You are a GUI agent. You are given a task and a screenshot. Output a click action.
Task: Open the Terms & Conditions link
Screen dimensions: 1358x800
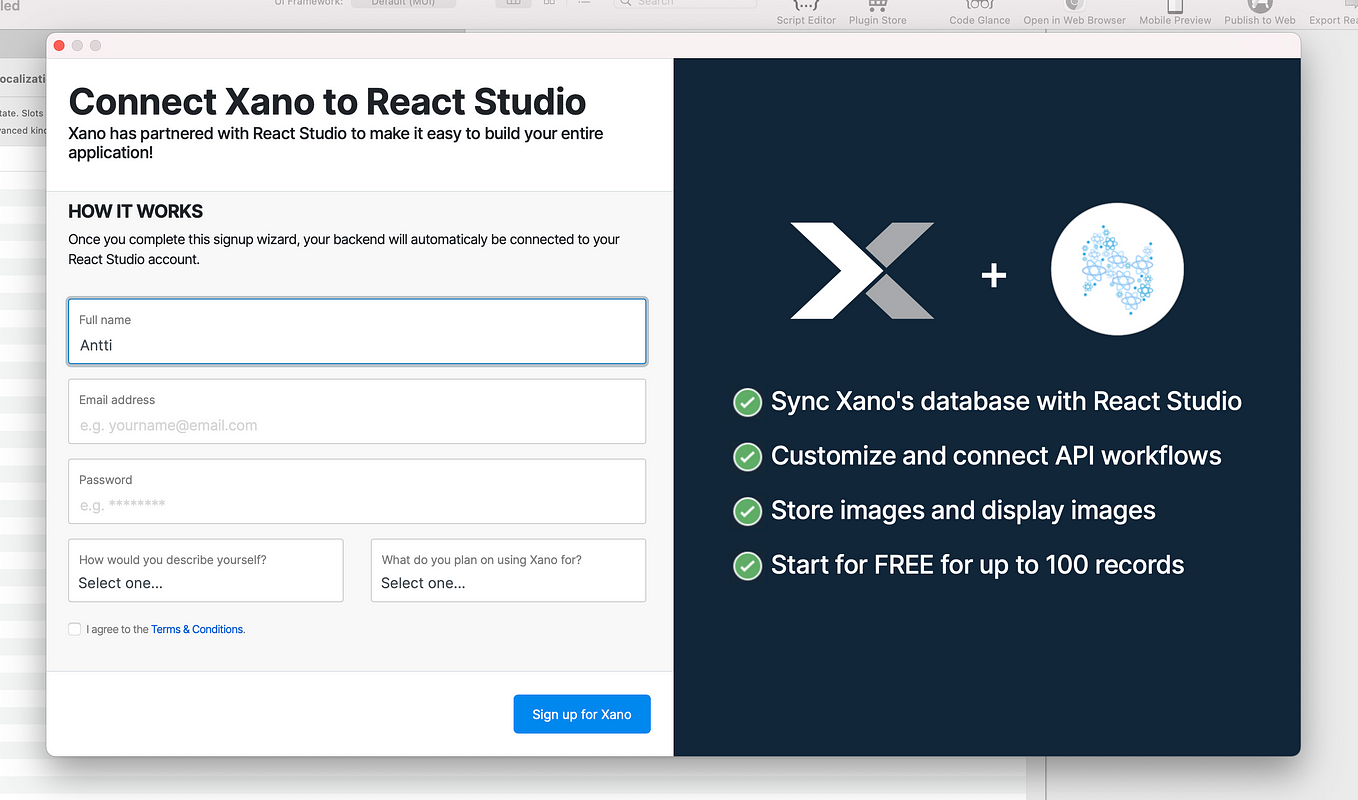coord(196,628)
